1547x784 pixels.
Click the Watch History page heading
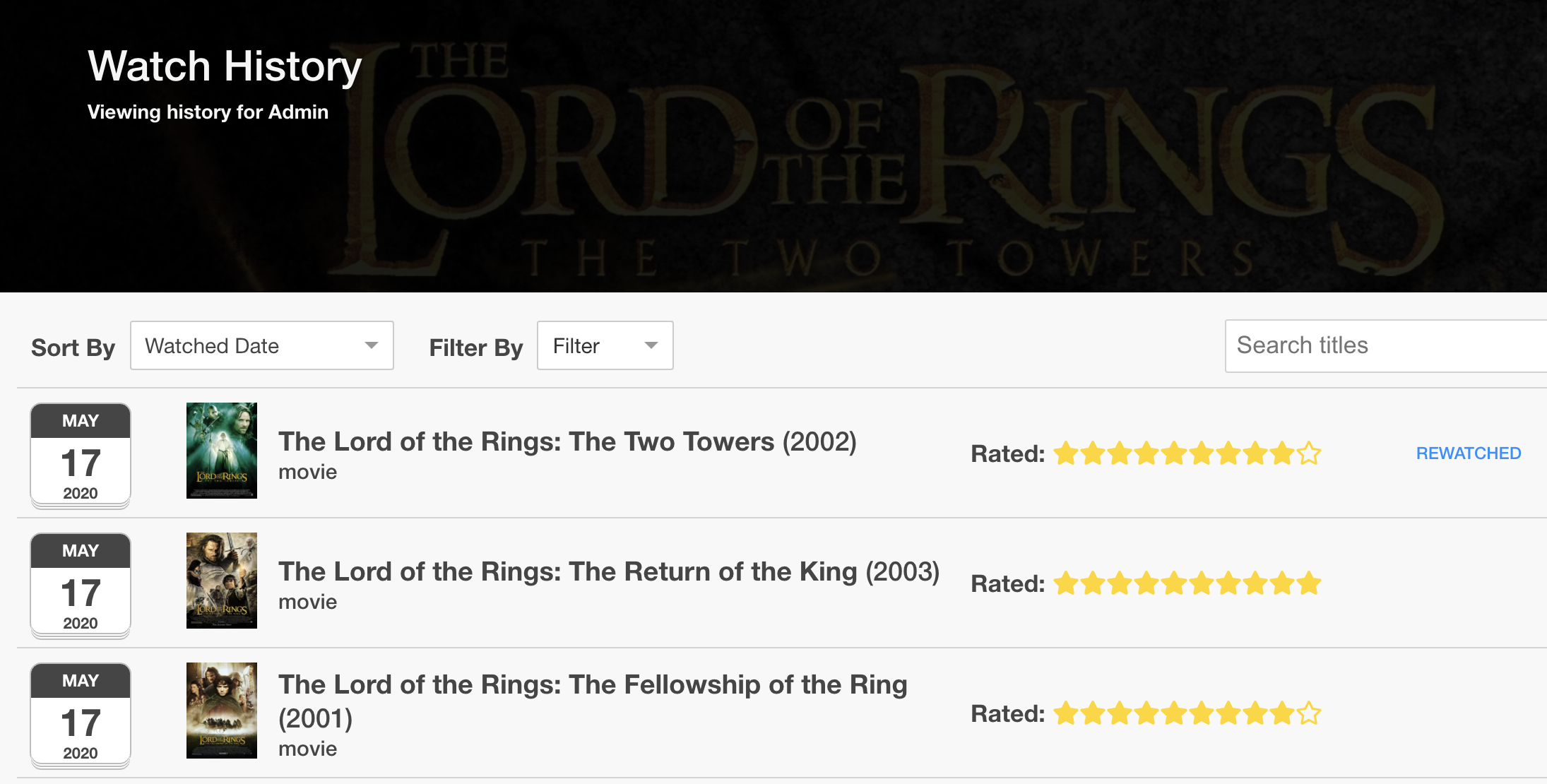coord(225,66)
